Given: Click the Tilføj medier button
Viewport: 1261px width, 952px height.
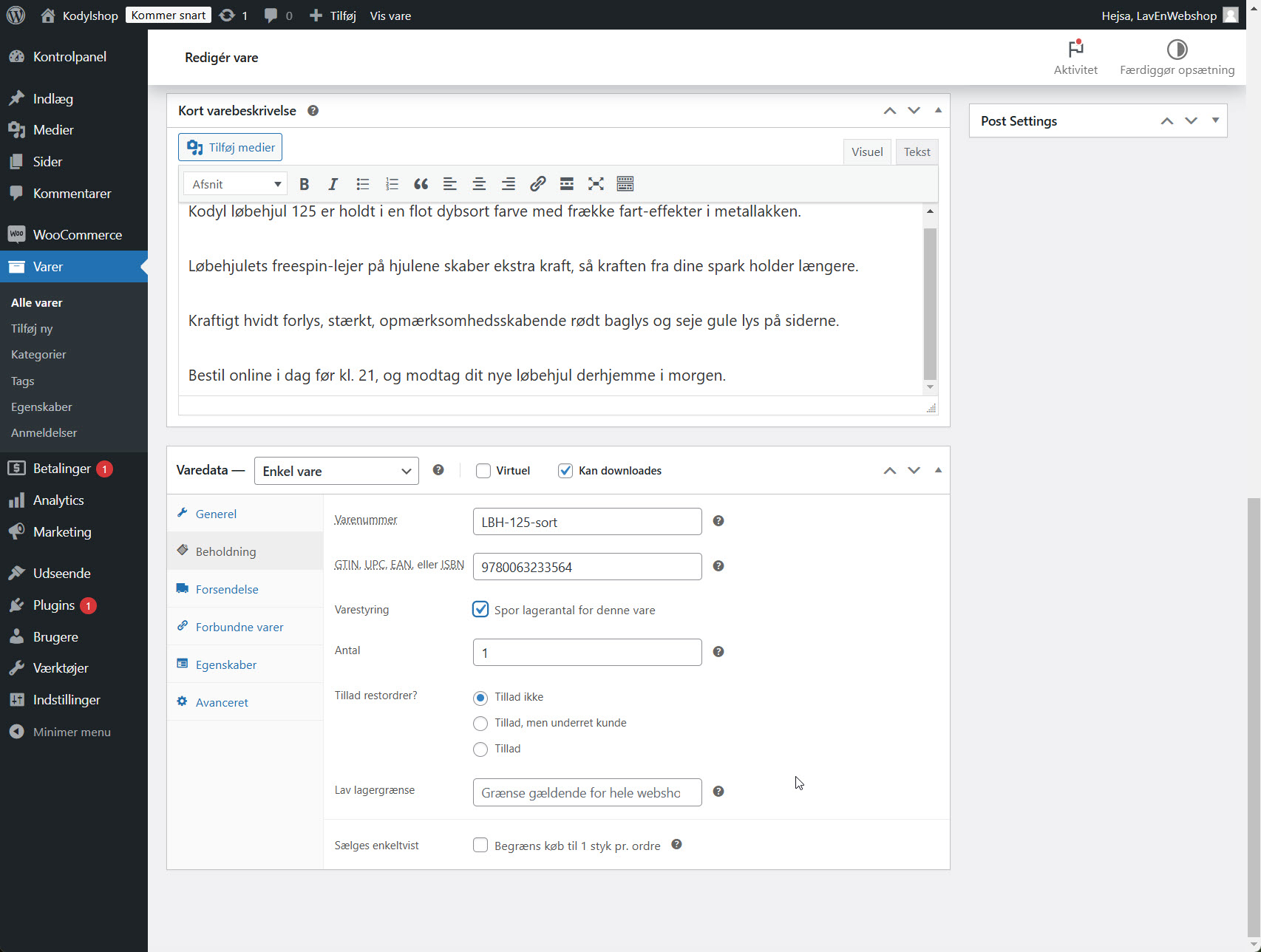Looking at the screenshot, I should (x=230, y=146).
